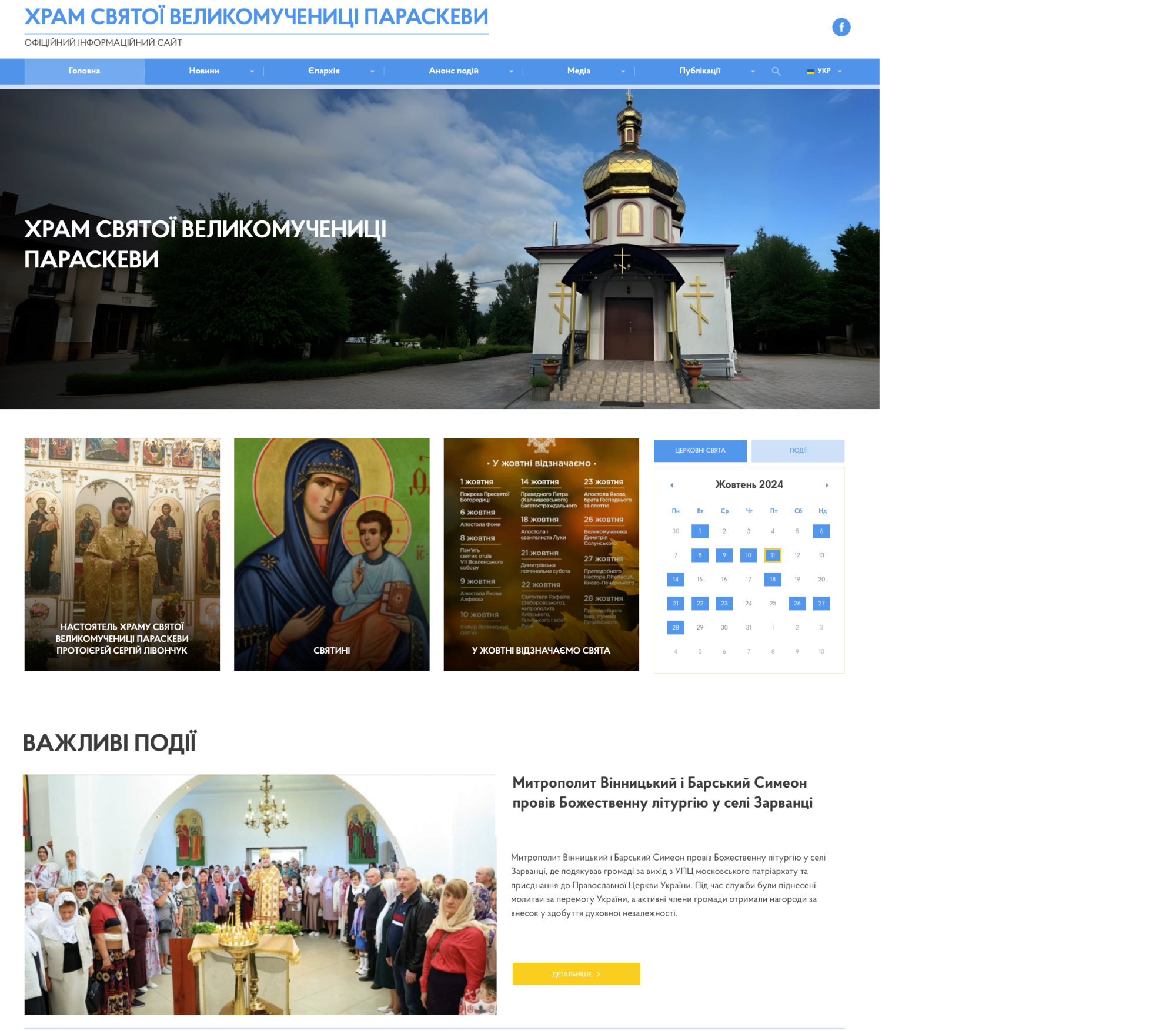The image size is (1176, 1031).
Task: Select October 26 in the calendar
Action: pyautogui.click(x=797, y=603)
